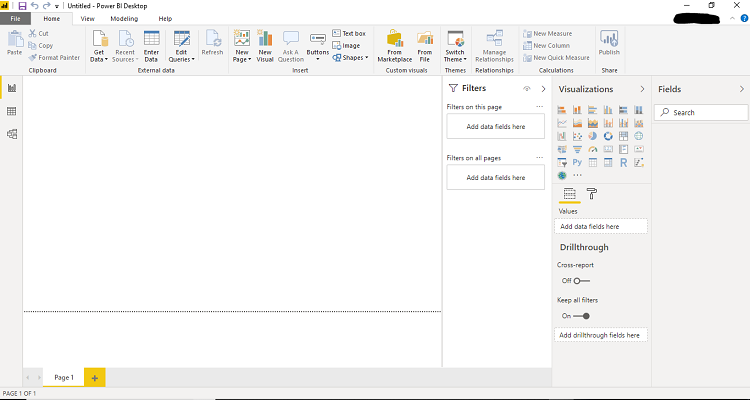Select the stacked bar chart visual
This screenshot has height=400, width=750.
click(x=562, y=110)
